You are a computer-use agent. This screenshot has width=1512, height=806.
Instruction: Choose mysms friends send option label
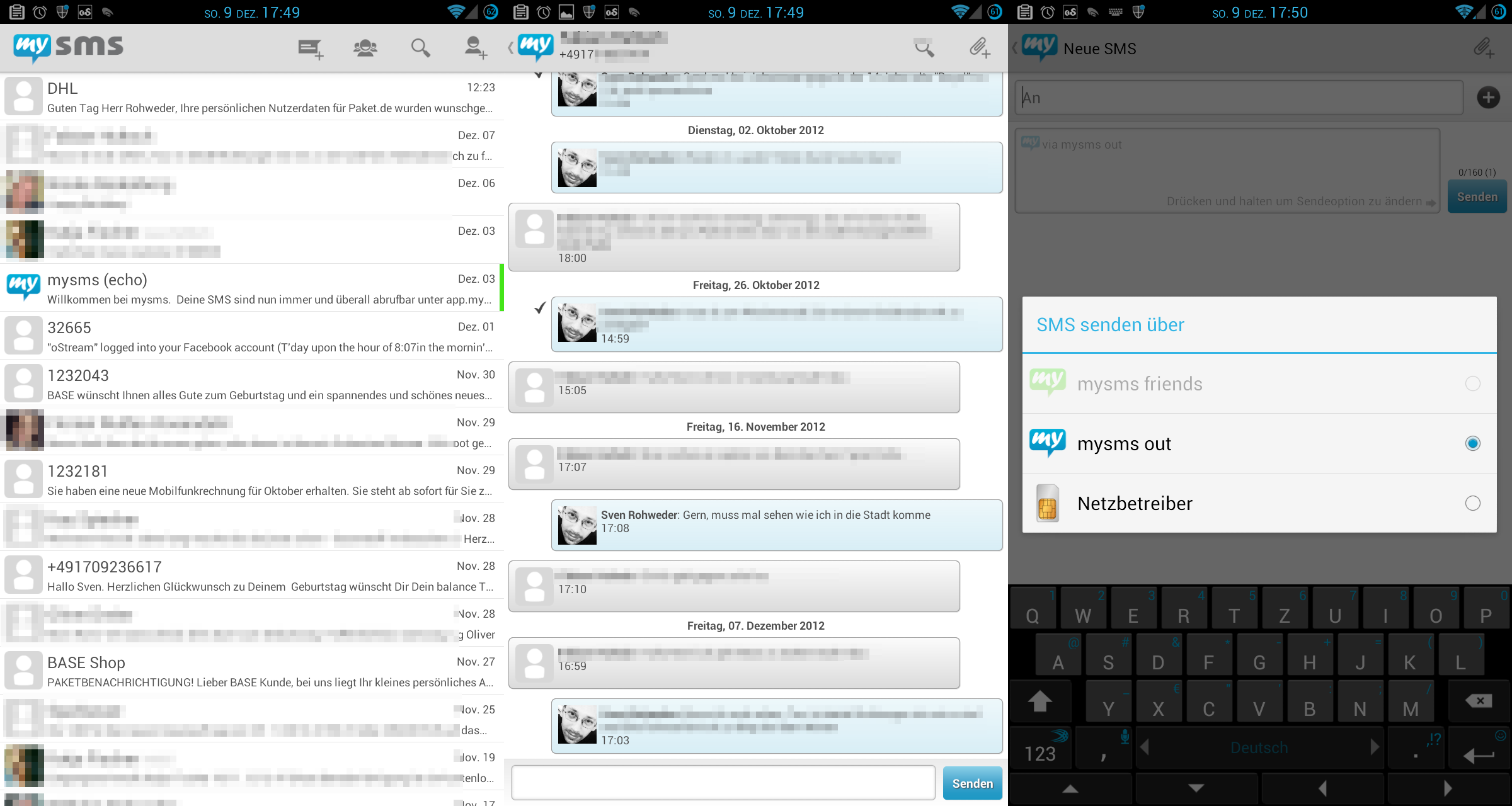[1140, 383]
